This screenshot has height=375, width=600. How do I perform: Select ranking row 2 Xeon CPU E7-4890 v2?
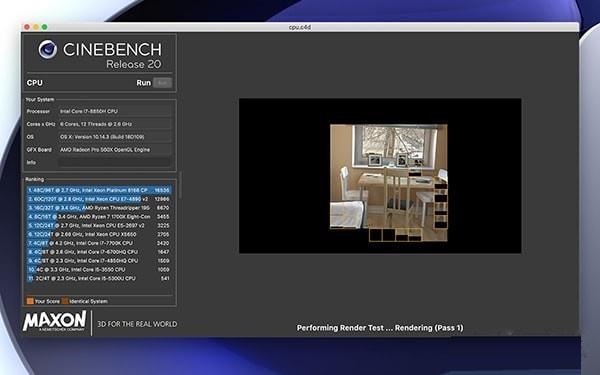pos(99,199)
